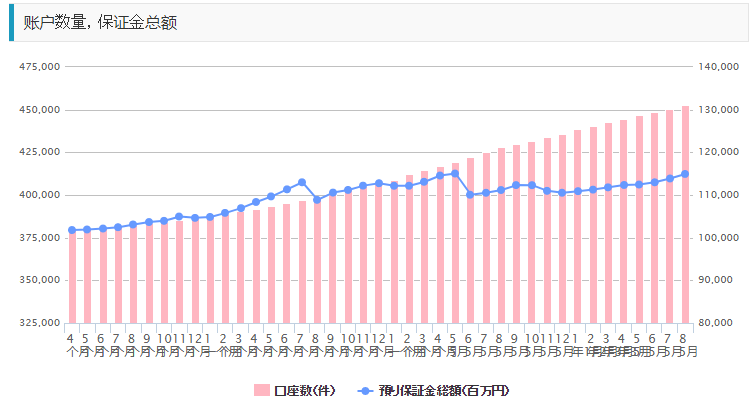Screen dimensions: 753x407
Task: Click the leftmost pink bar in the chart
Action: (x=71, y=280)
